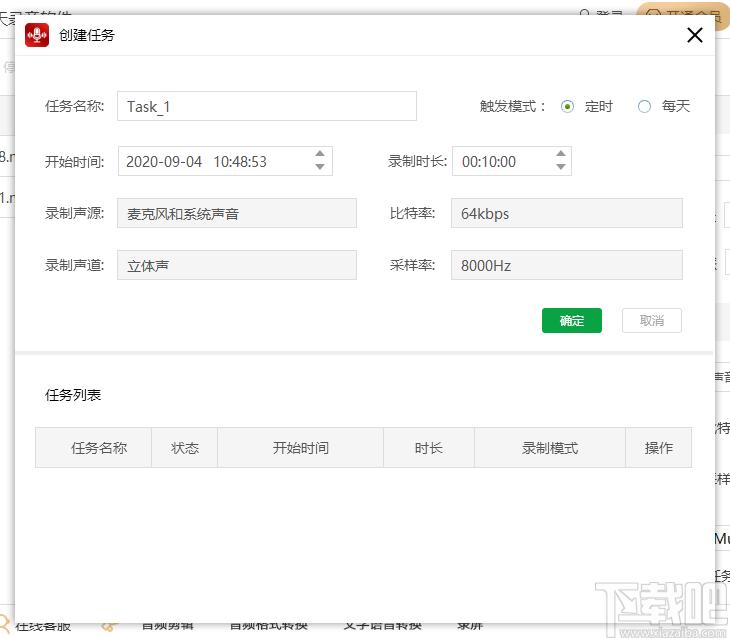Click the 任务名称 column header
Image resolution: width=730 pixels, height=638 pixels.
[x=94, y=448]
